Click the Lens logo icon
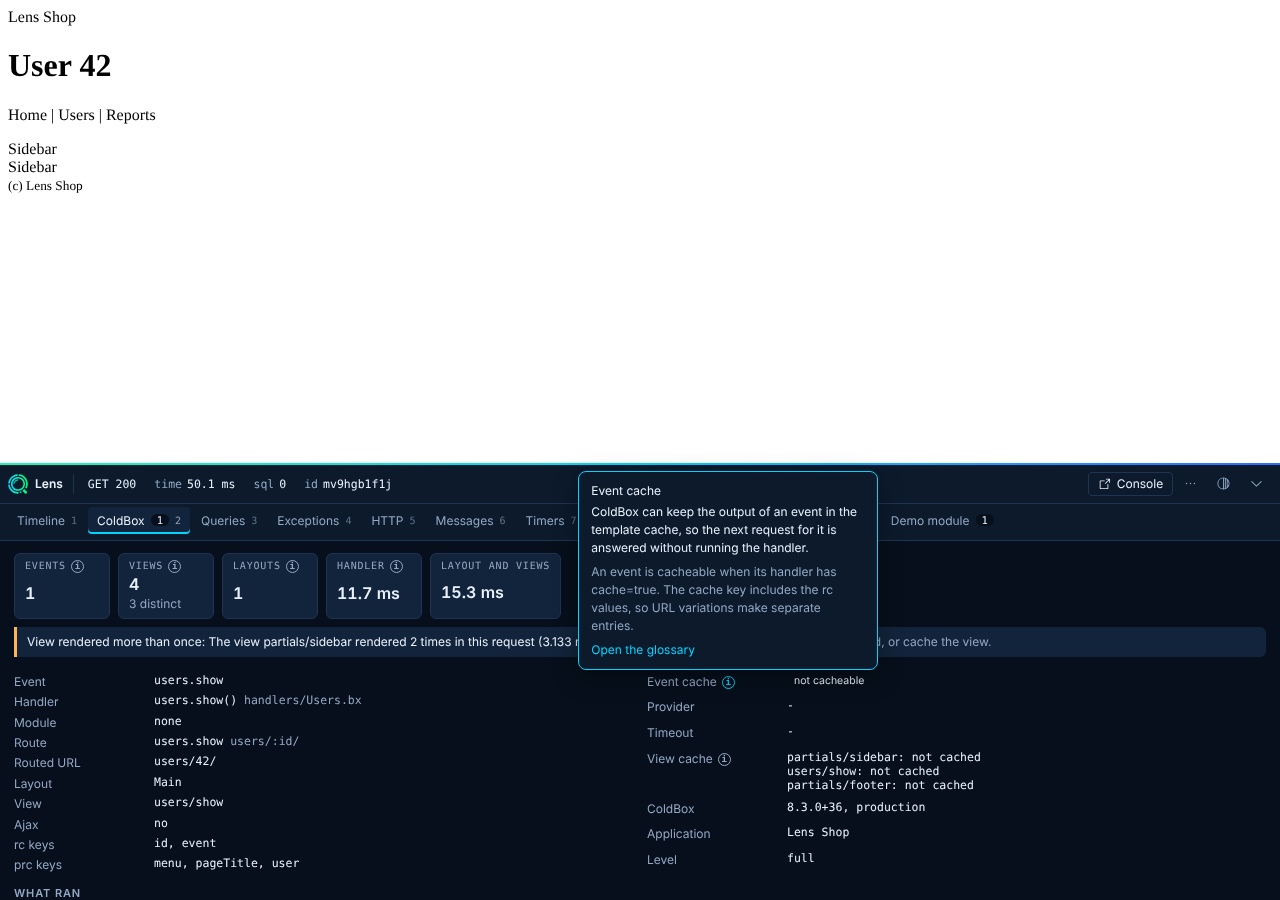The image size is (1280, 900). 18,484
